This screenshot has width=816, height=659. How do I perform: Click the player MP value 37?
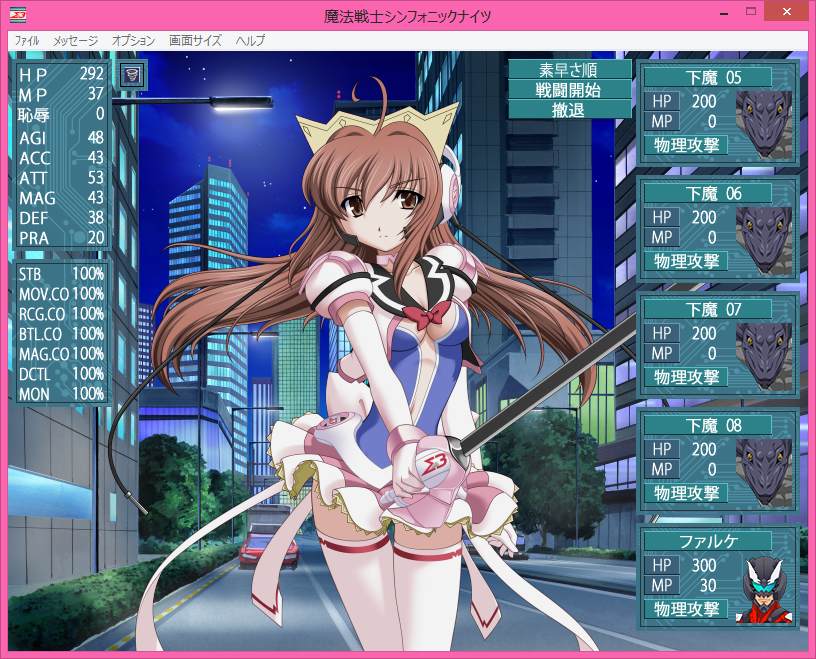(96, 94)
